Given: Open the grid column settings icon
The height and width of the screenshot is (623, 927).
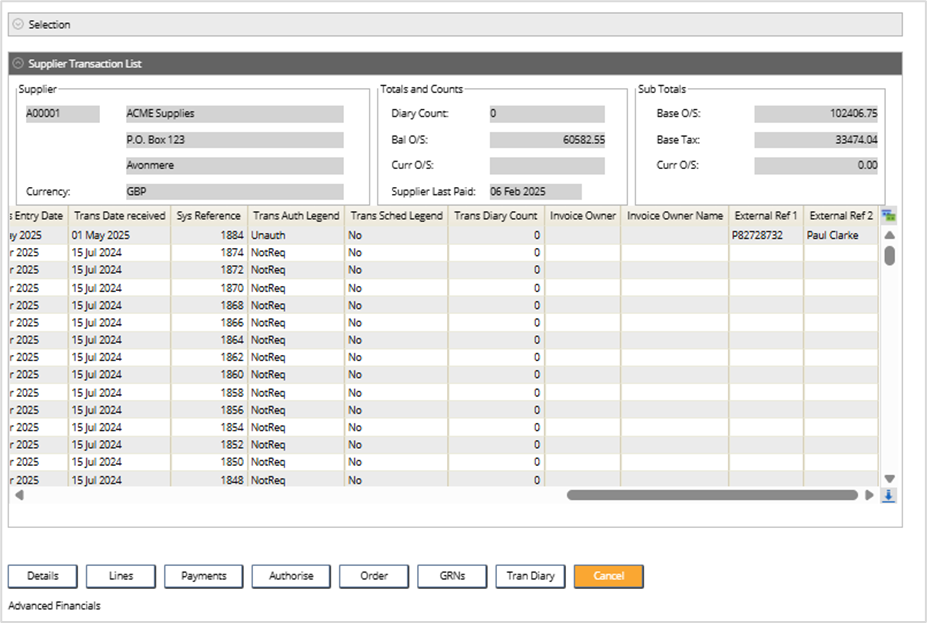Looking at the screenshot, I should pos(889,216).
